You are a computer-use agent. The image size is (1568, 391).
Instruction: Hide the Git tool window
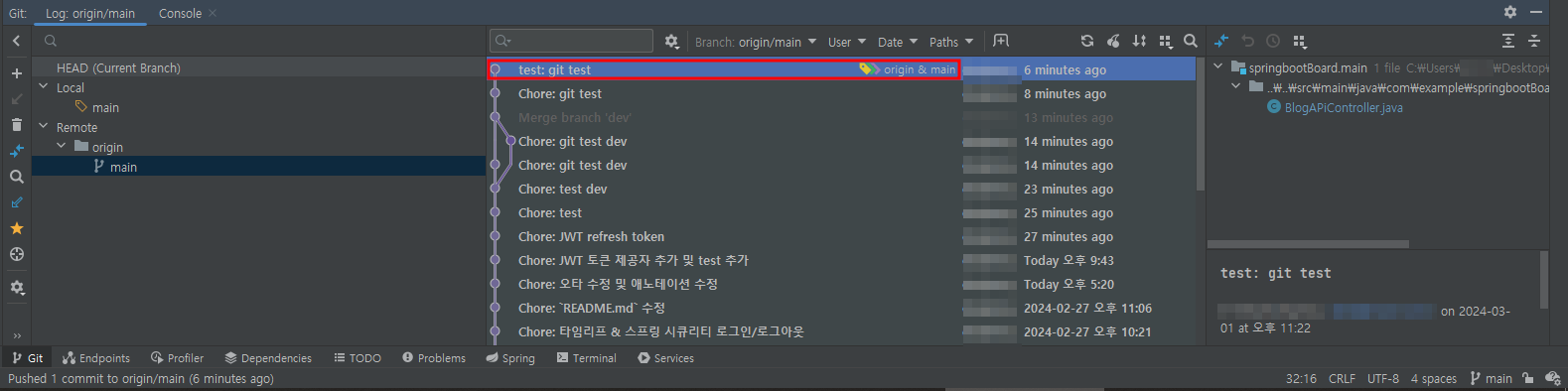[x=1535, y=12]
